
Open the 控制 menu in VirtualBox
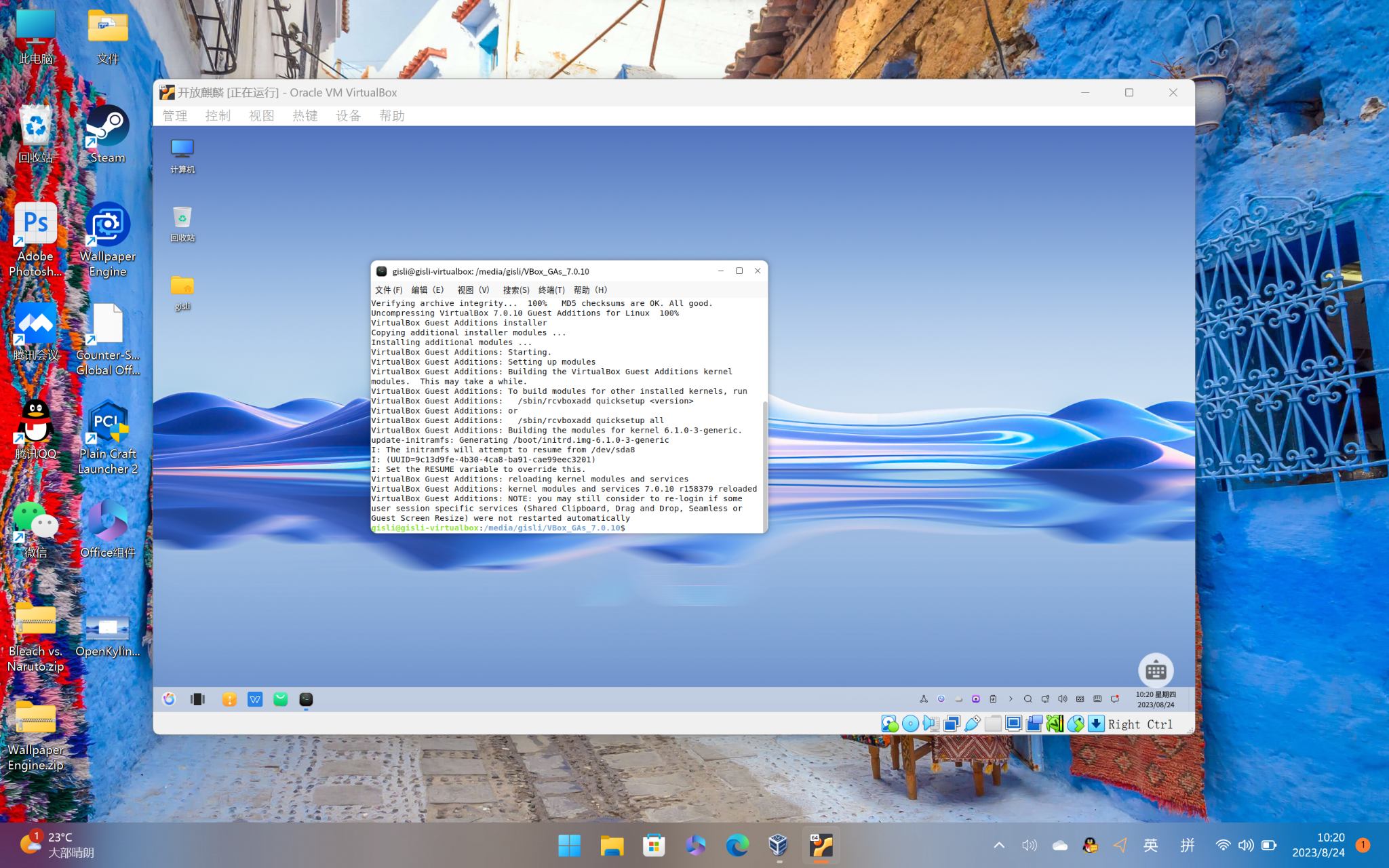(218, 116)
